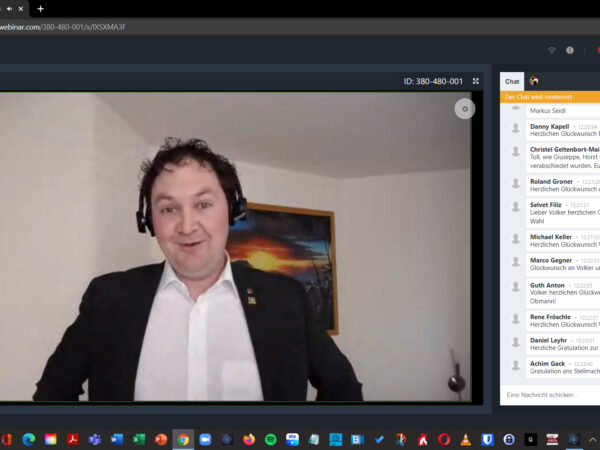
Task: Select Selvet Filiz's chat message
Action: 563,213
